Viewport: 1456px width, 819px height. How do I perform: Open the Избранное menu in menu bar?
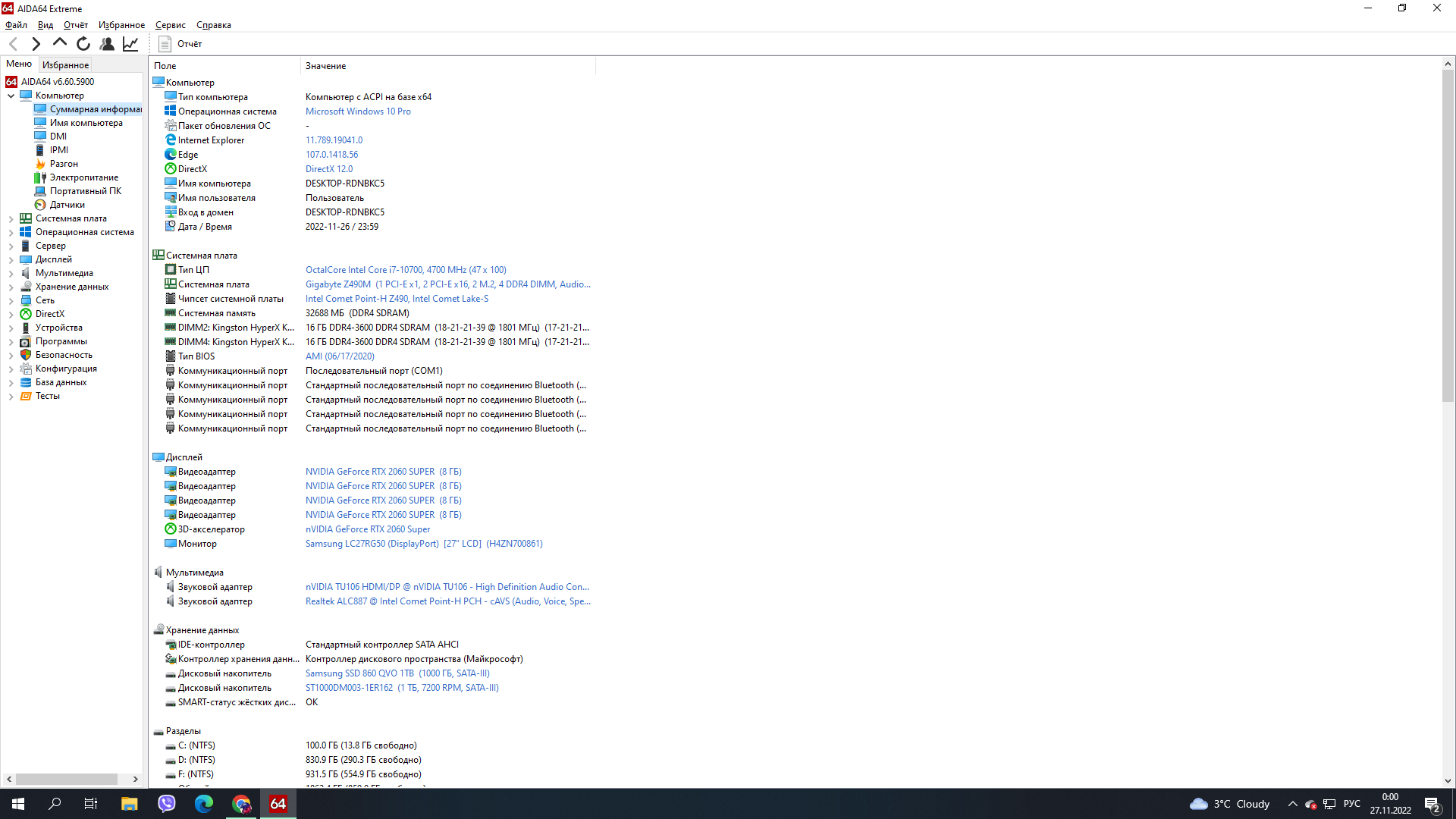coord(121,25)
